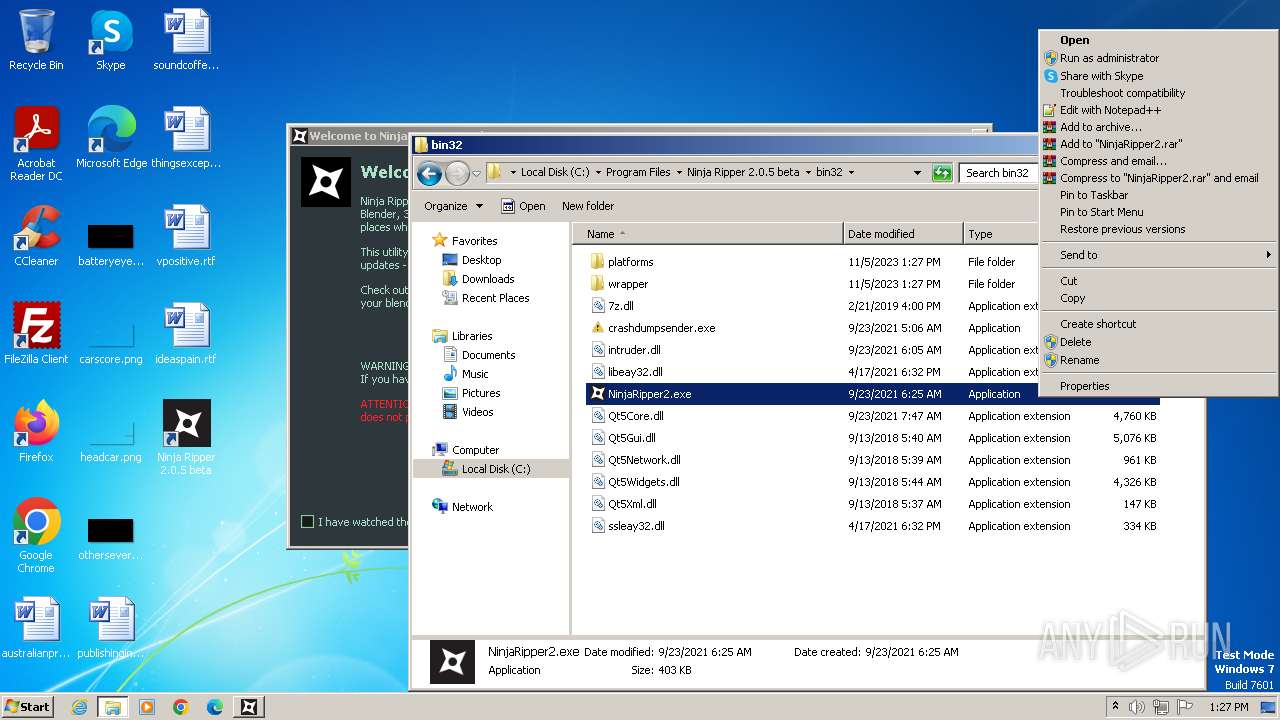
Task: Select Pin to Taskbar in context menu
Action: 1158,195
